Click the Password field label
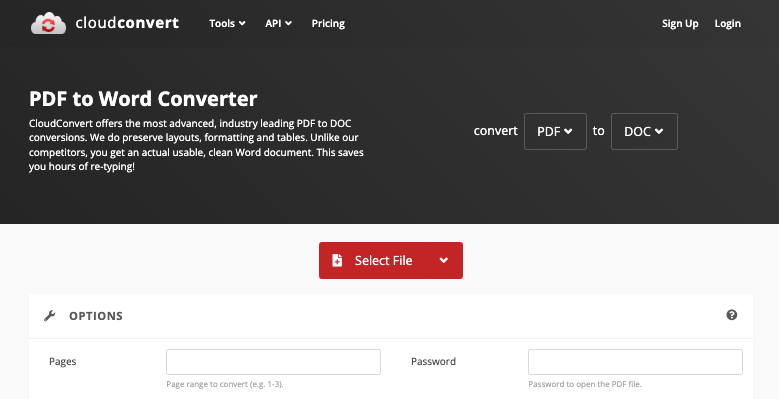Image resolution: width=779 pixels, height=399 pixels. click(x=433, y=361)
